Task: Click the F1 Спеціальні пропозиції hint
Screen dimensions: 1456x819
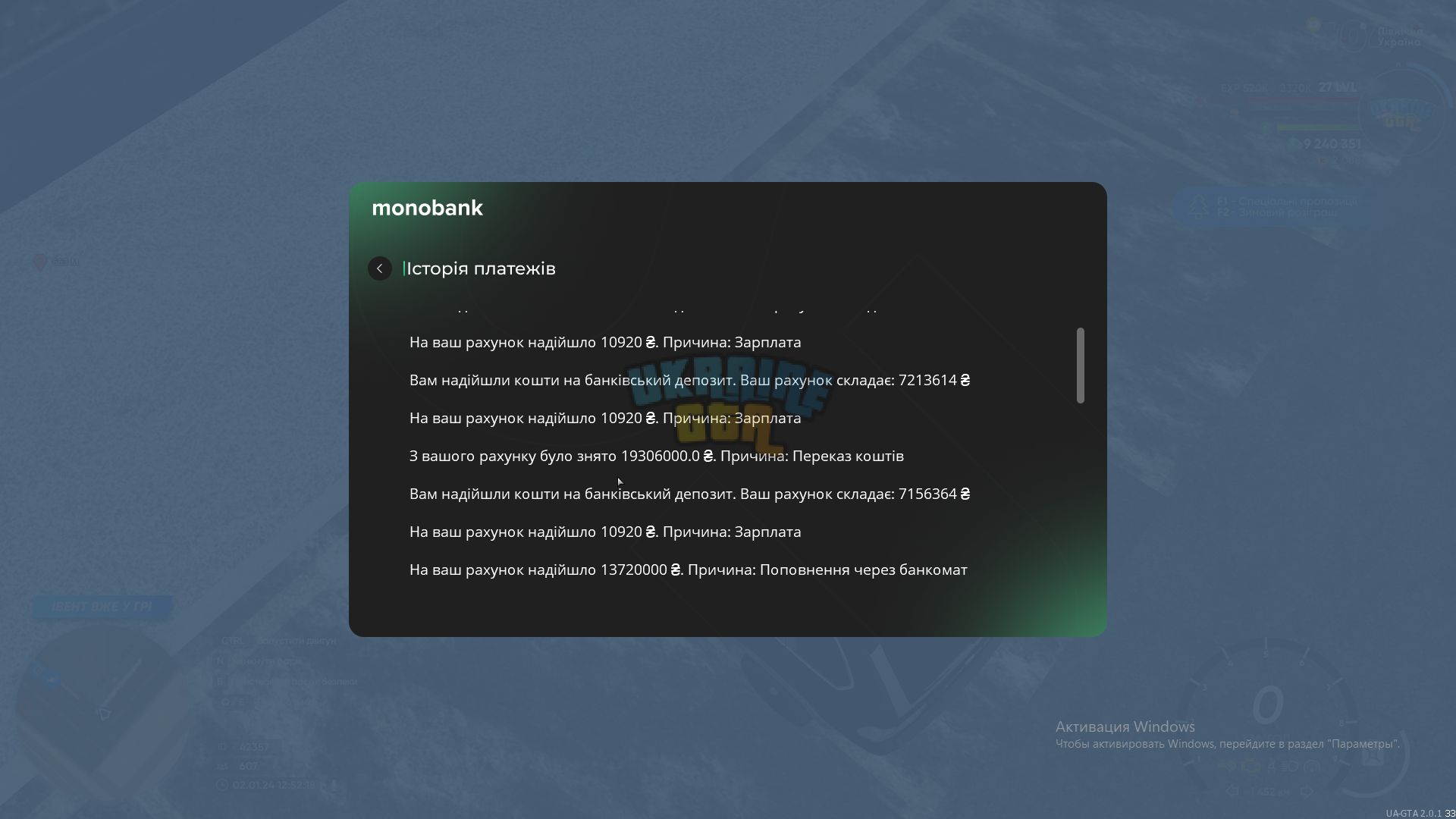Action: 1287,201
